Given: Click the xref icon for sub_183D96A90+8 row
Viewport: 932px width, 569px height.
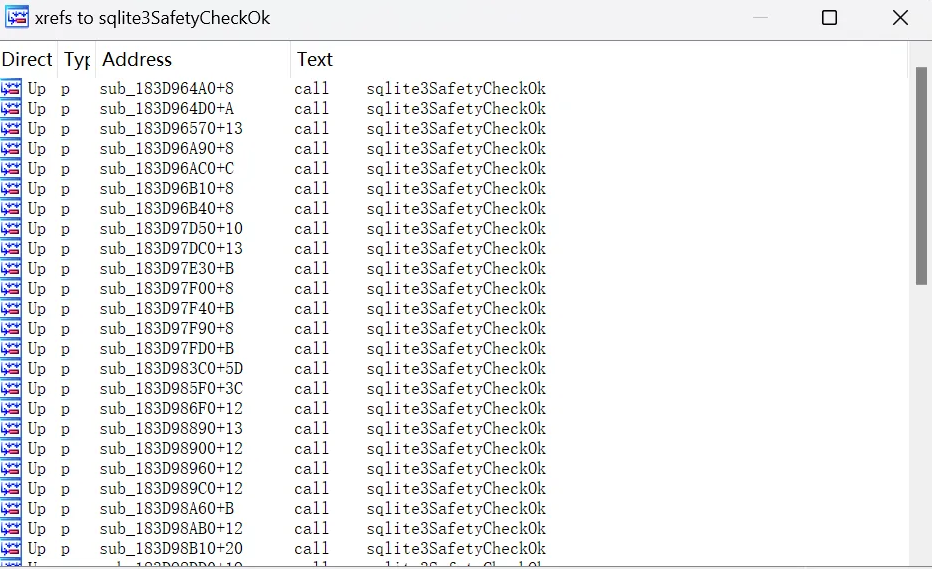Looking at the screenshot, I should (11, 149).
